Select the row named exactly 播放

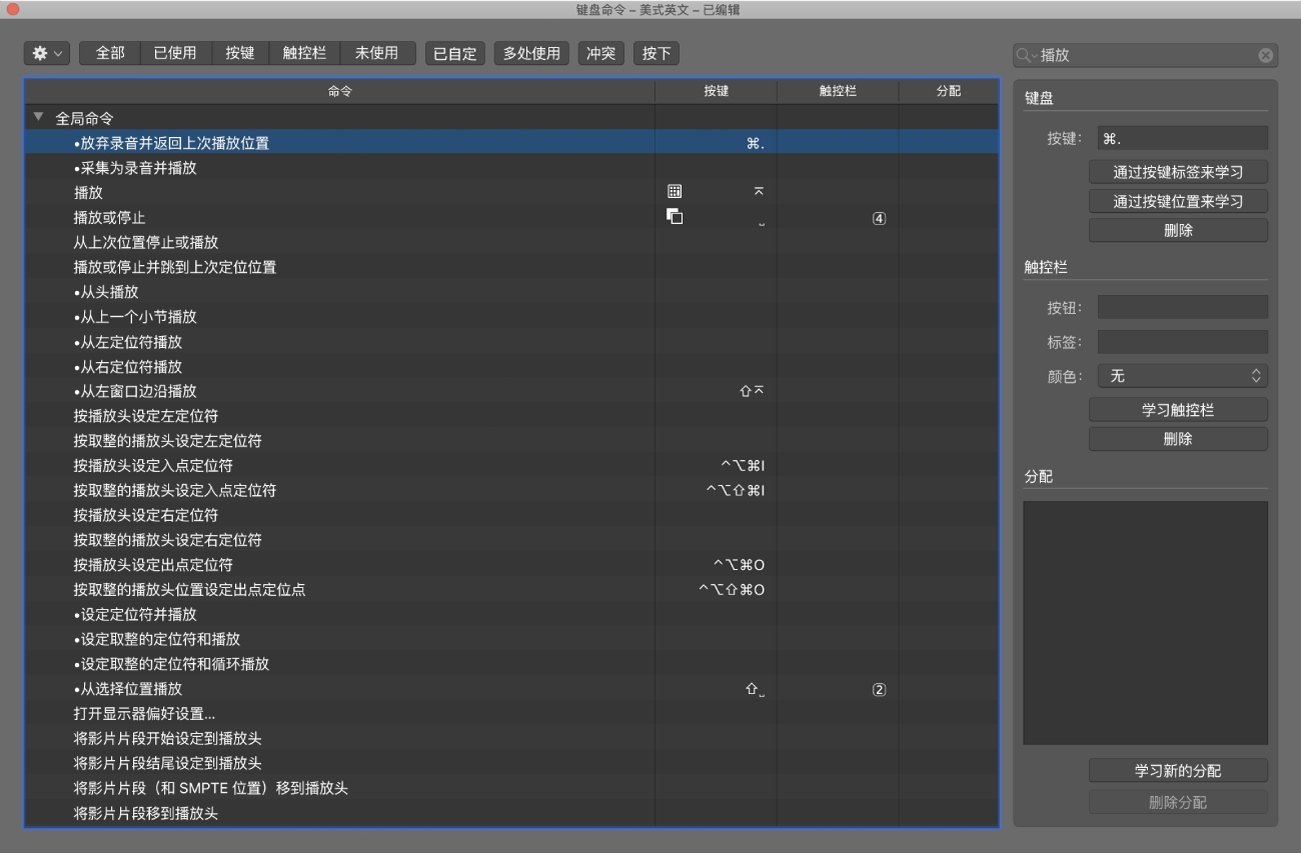[x=511, y=193]
